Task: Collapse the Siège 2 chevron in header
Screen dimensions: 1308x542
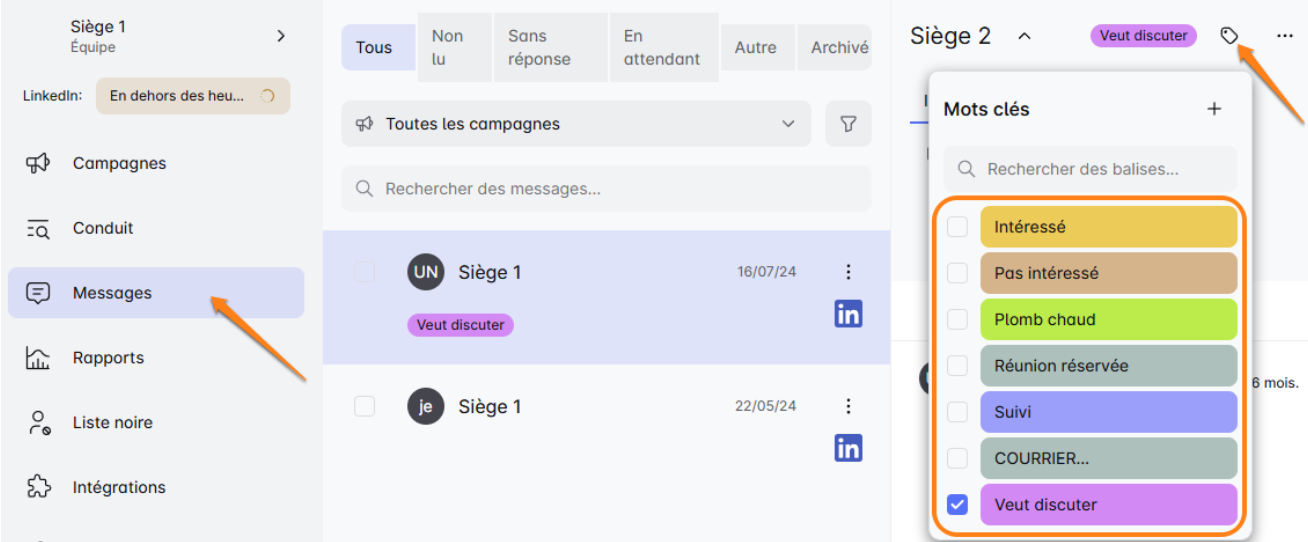Action: 1024,37
